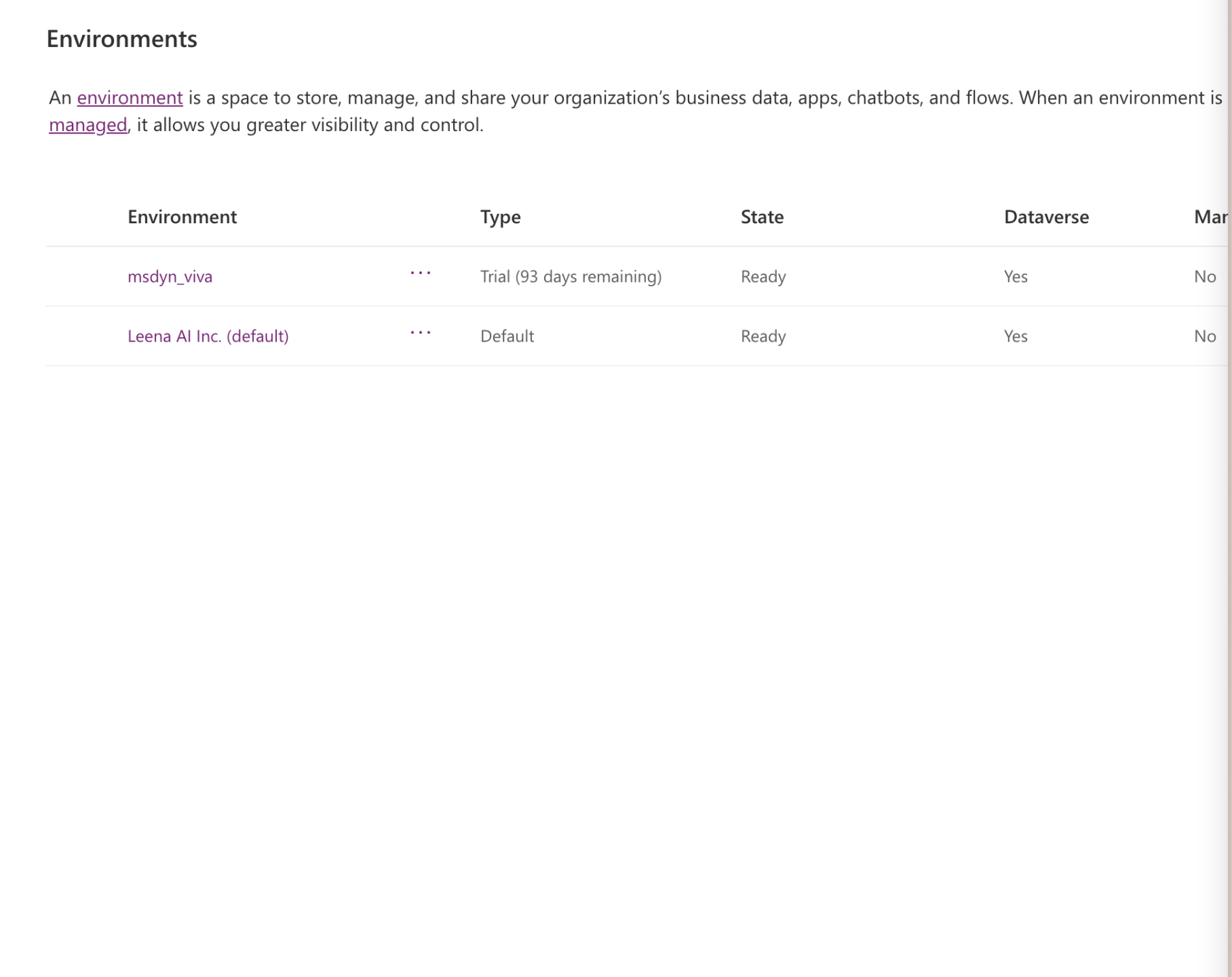Click Managed No in Leena AI row
1232x977 pixels.
coord(1205,336)
